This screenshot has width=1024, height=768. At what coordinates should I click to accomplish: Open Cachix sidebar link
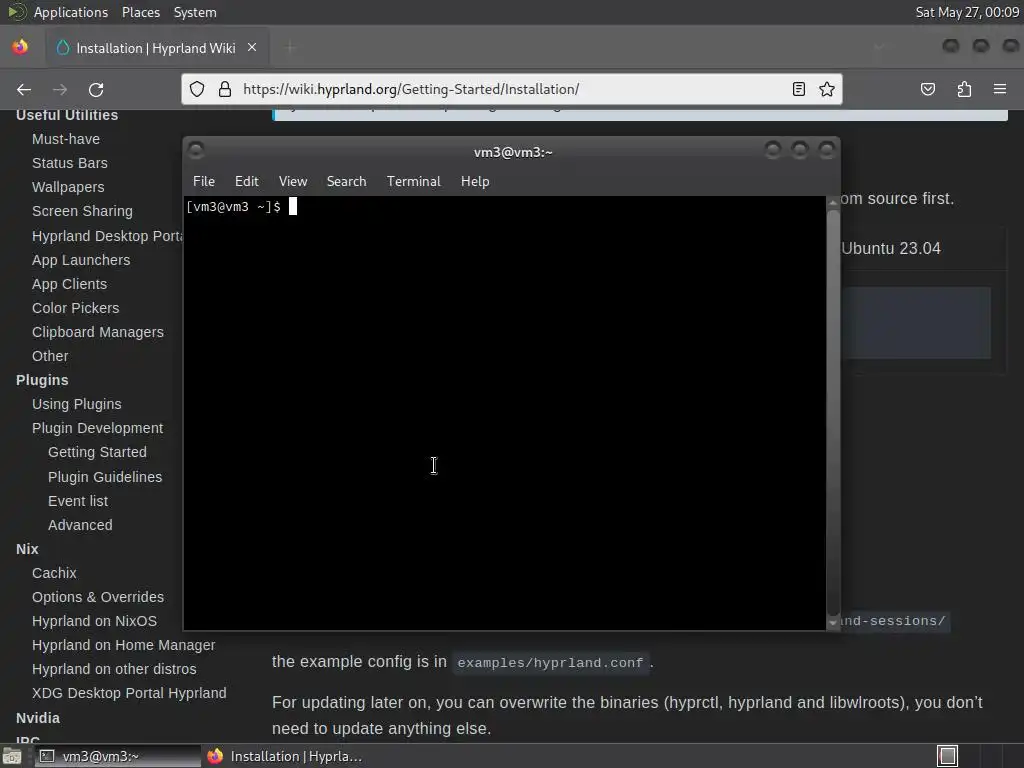(54, 573)
